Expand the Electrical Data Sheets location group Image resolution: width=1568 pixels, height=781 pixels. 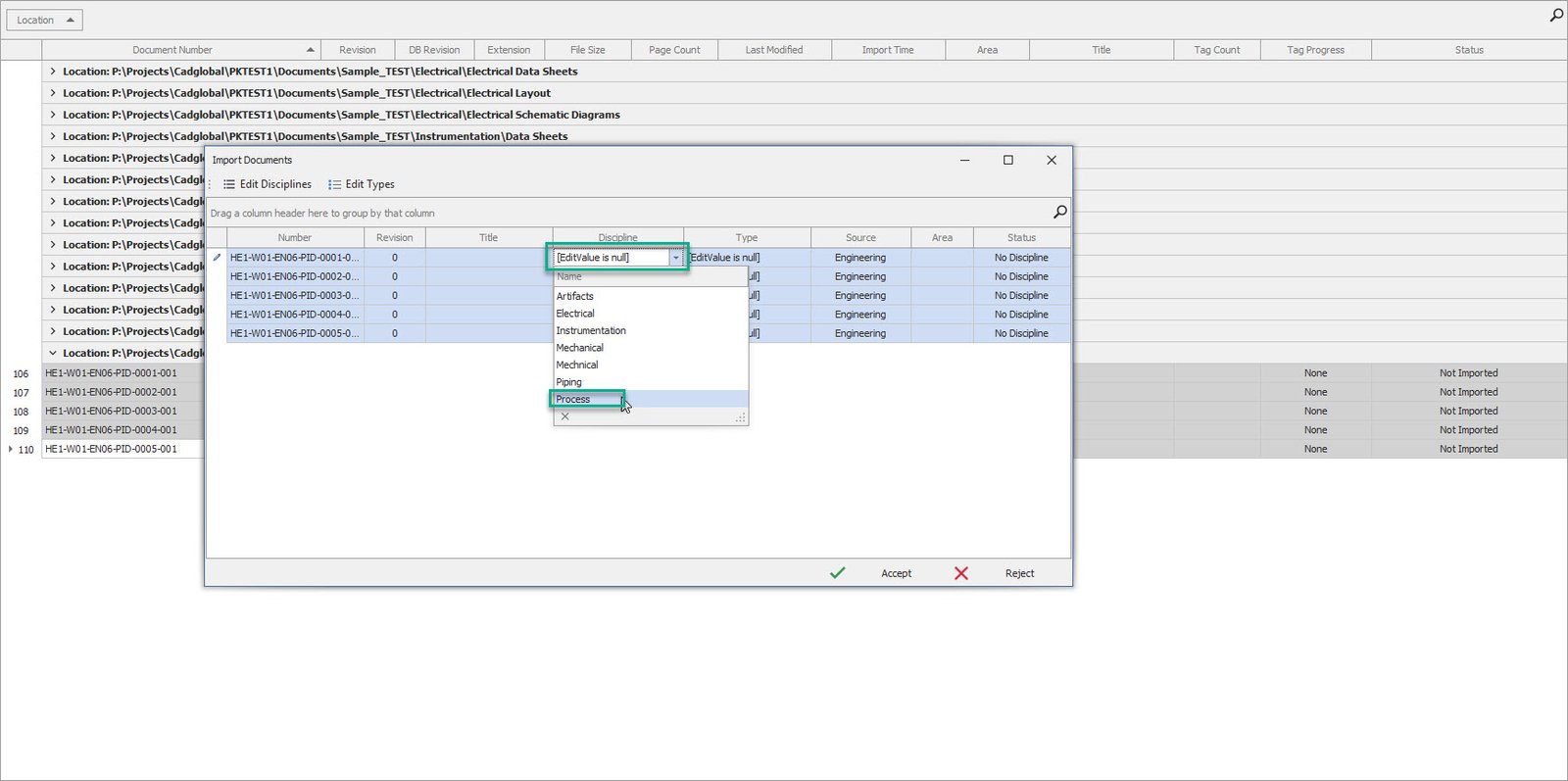(53, 72)
